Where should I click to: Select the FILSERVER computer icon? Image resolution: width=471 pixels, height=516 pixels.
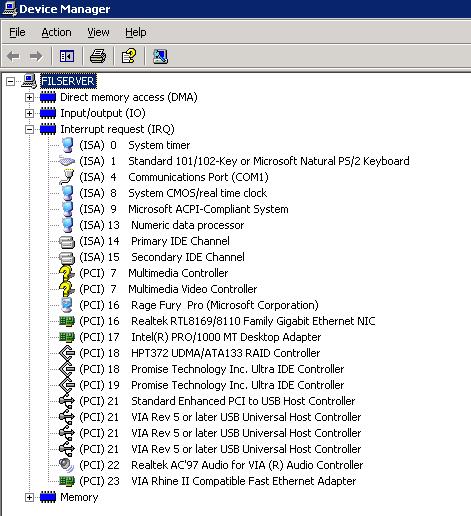[x=29, y=81]
